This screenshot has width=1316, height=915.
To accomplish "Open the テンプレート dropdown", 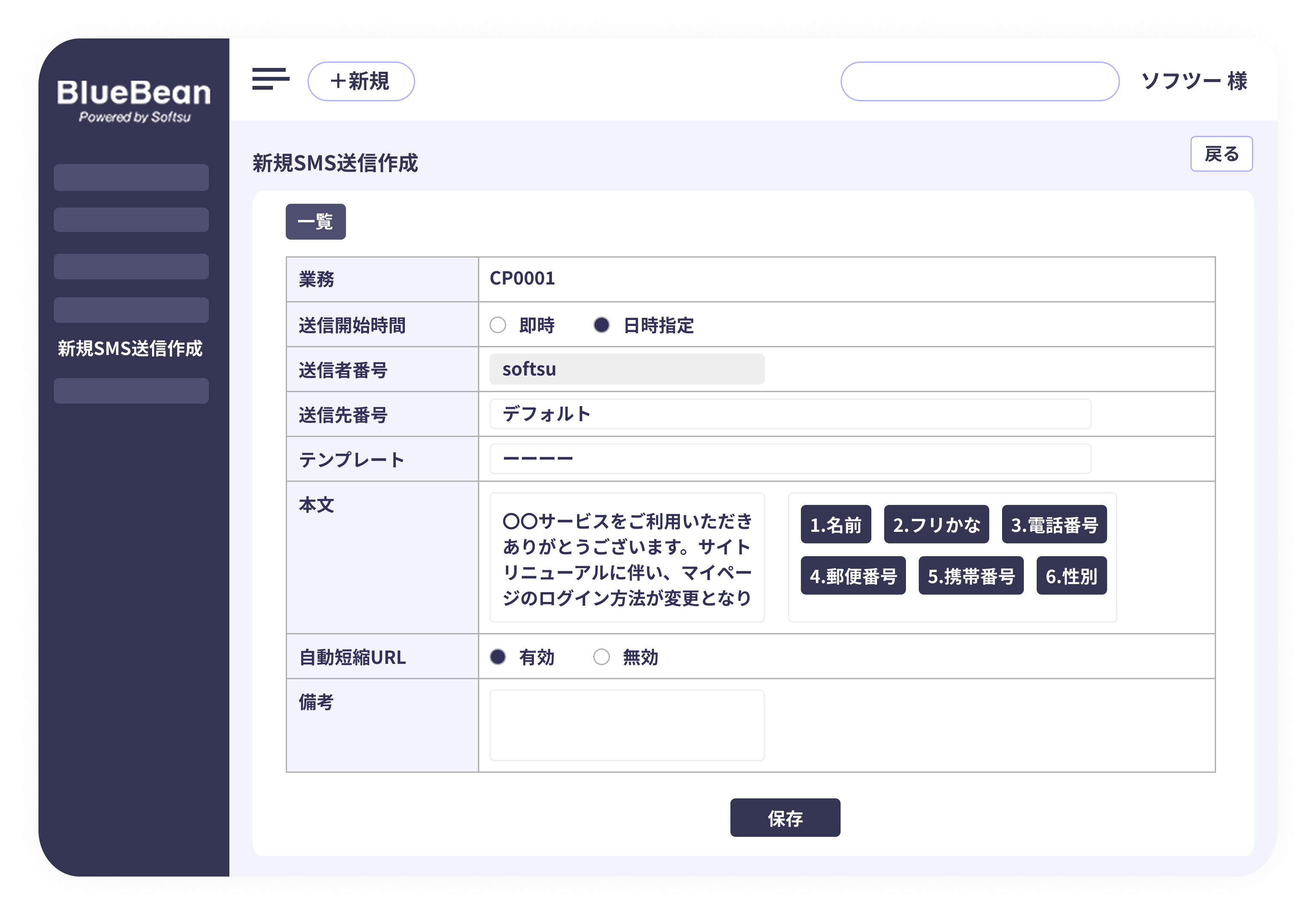I will (789, 459).
